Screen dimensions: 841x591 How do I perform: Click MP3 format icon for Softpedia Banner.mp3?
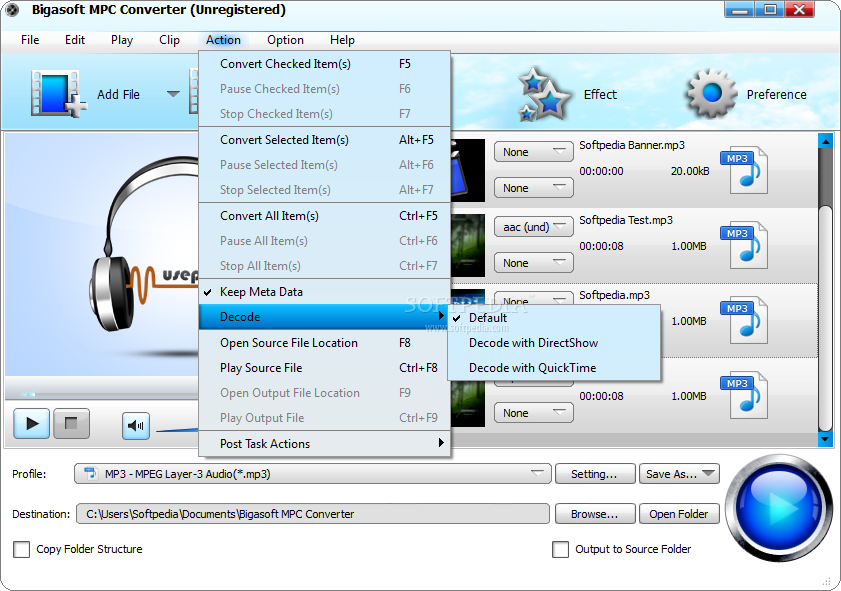744,170
